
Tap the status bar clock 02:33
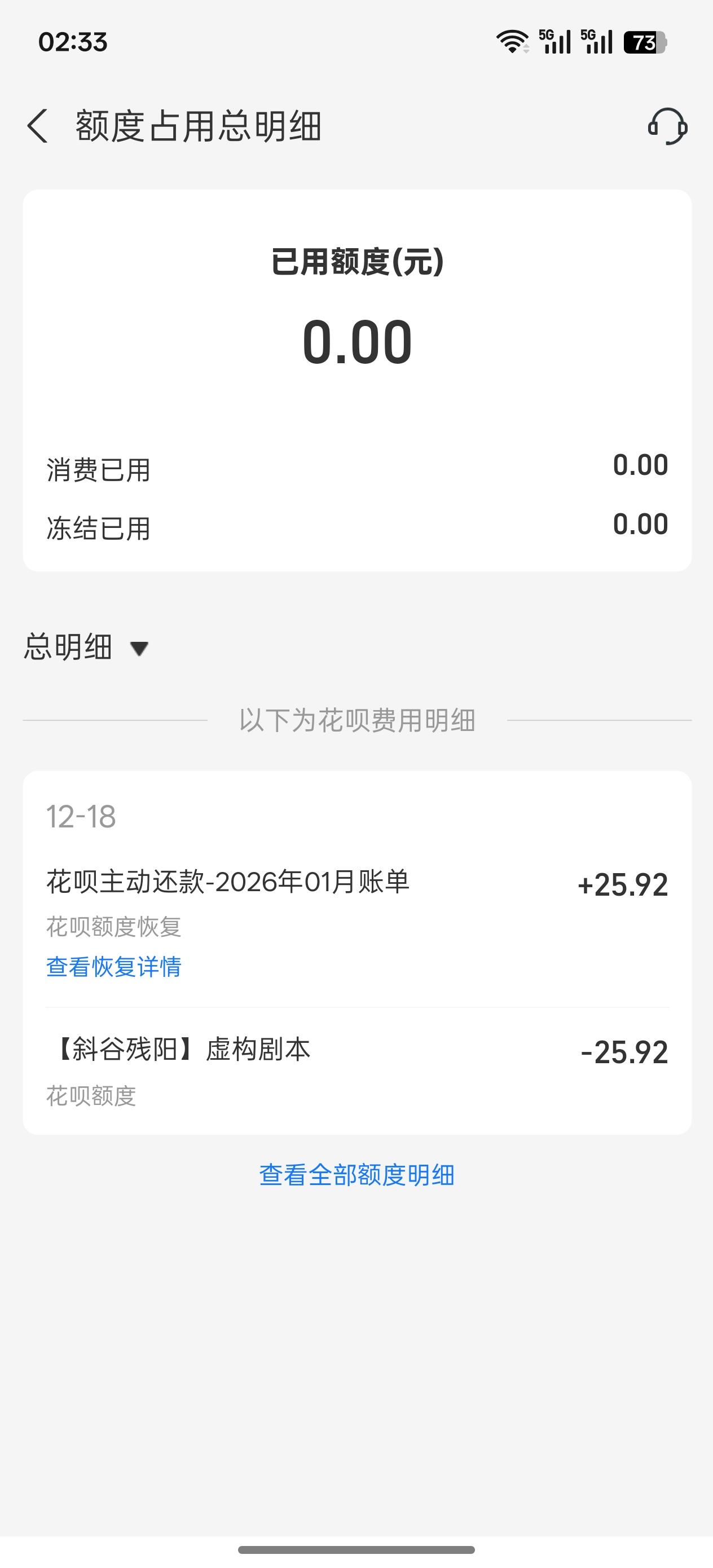pyautogui.click(x=73, y=42)
